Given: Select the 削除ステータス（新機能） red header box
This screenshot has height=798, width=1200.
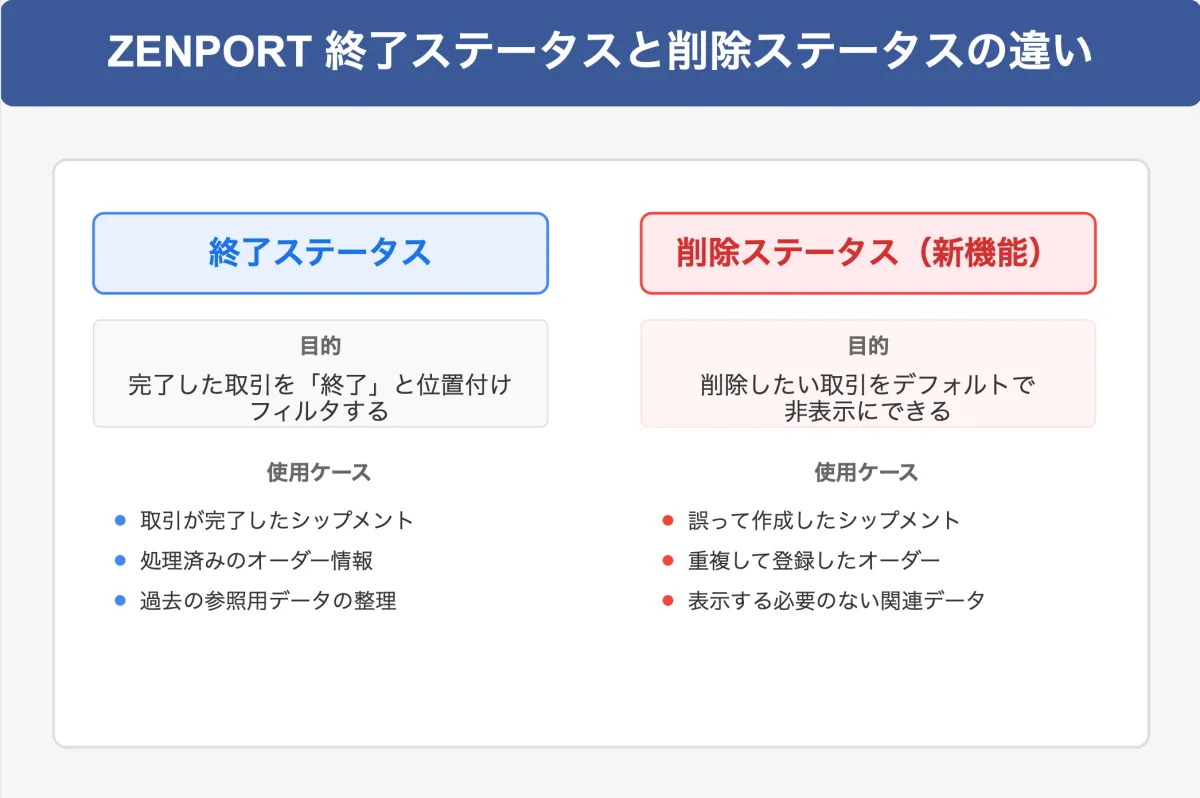Looking at the screenshot, I should 868,253.
